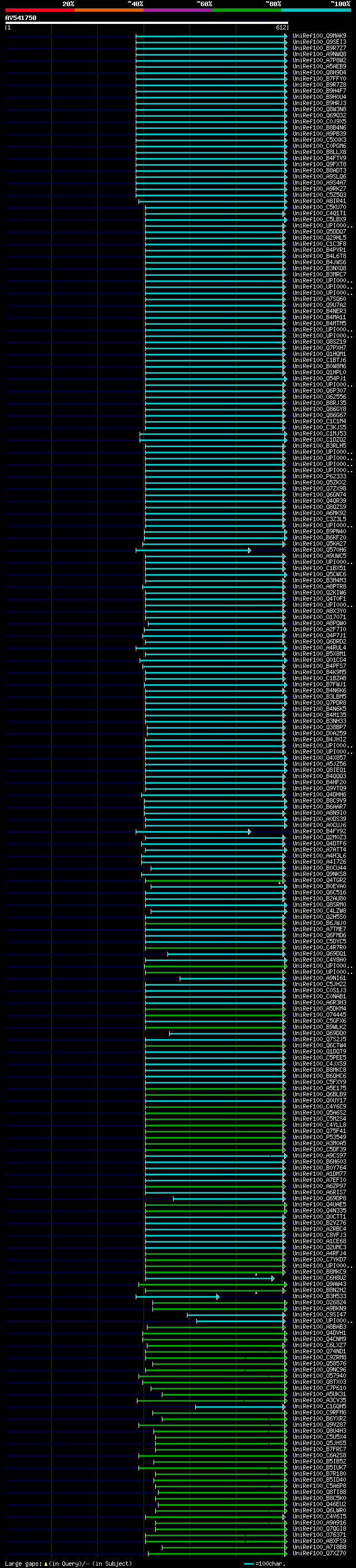The image size is (356, 1568).
Task: Select the UniRef100_B7FWJ1 entry
Action: point(319,684)
